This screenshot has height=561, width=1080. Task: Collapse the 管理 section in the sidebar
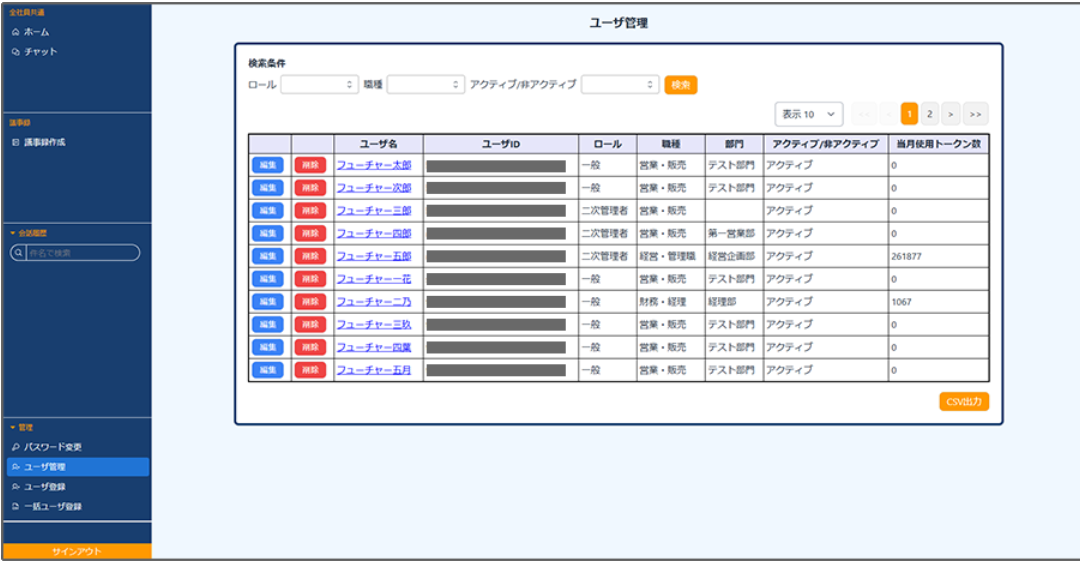click(22, 427)
